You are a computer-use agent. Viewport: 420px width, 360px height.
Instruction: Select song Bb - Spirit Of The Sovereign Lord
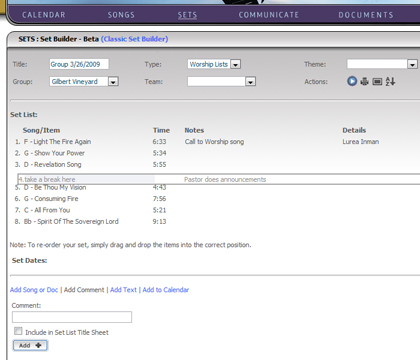(x=71, y=221)
